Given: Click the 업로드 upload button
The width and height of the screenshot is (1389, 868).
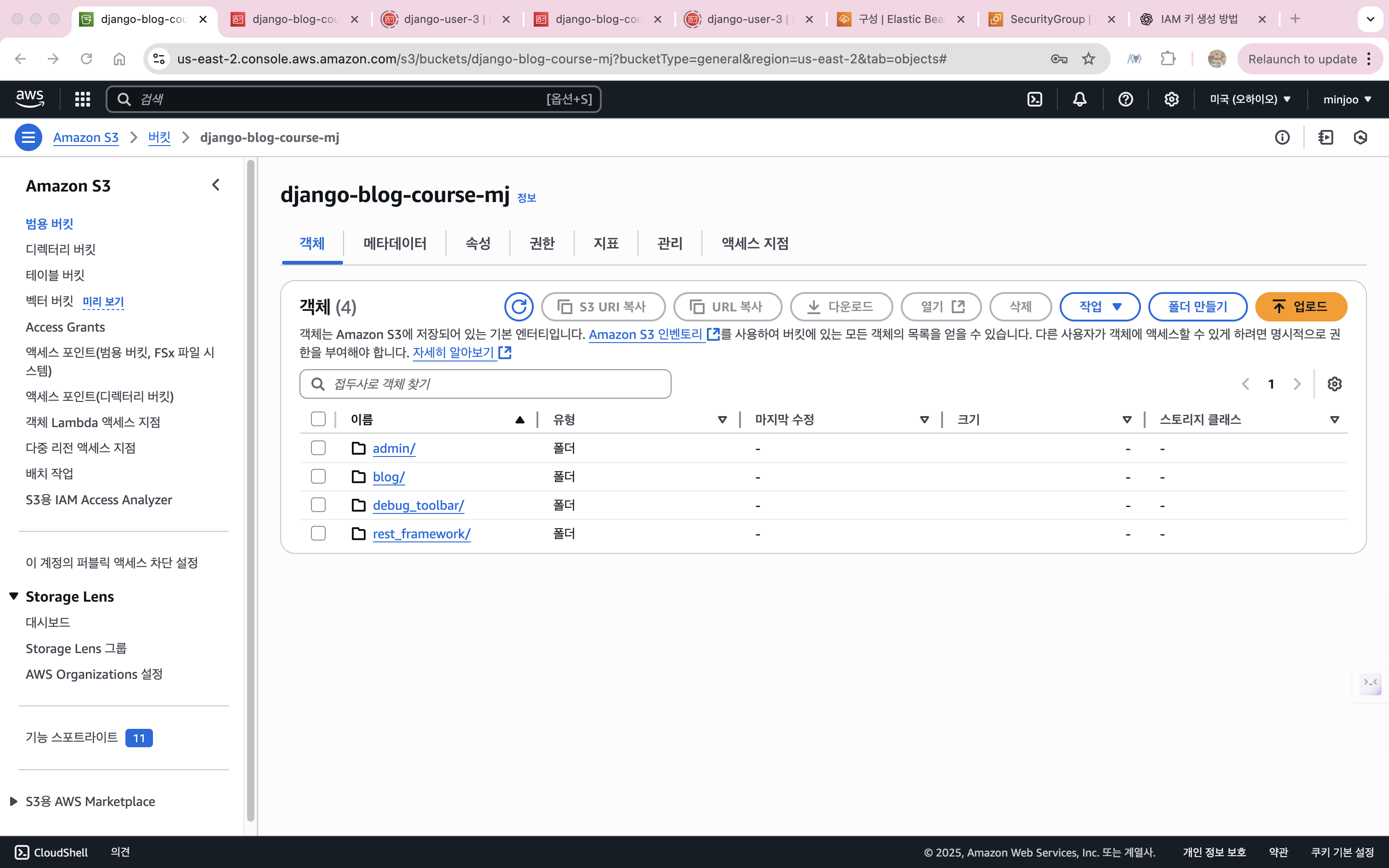Looking at the screenshot, I should coord(1301,307).
